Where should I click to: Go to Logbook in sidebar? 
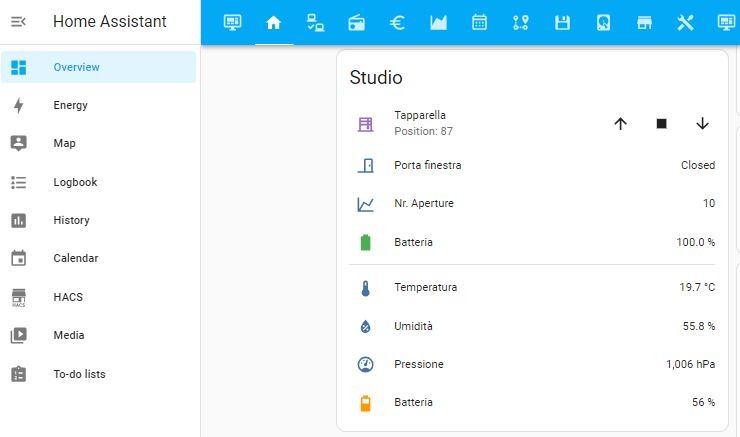pyautogui.click(x=75, y=182)
